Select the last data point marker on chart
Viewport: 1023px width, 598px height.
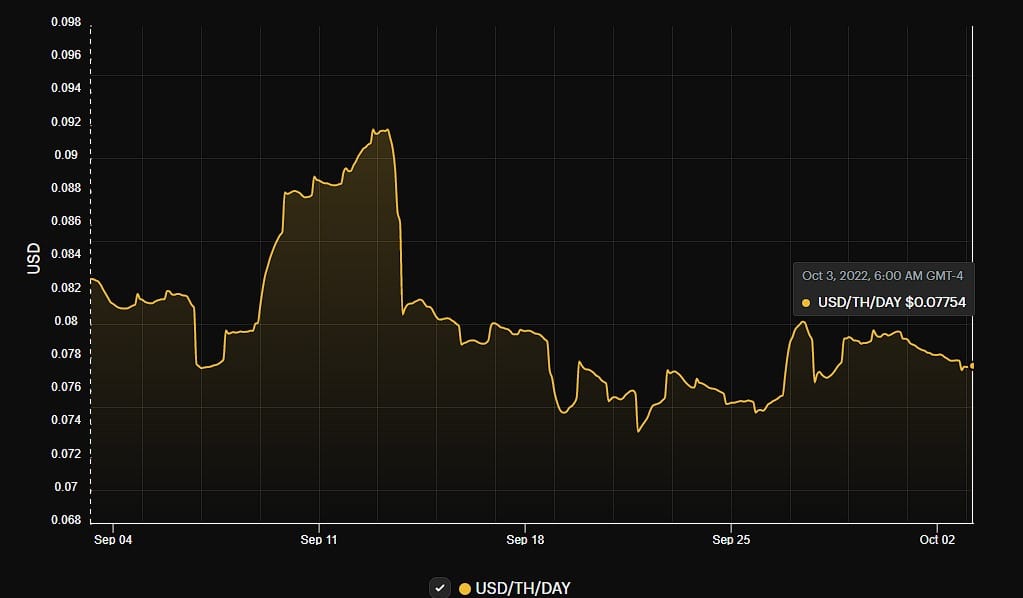pos(971,366)
